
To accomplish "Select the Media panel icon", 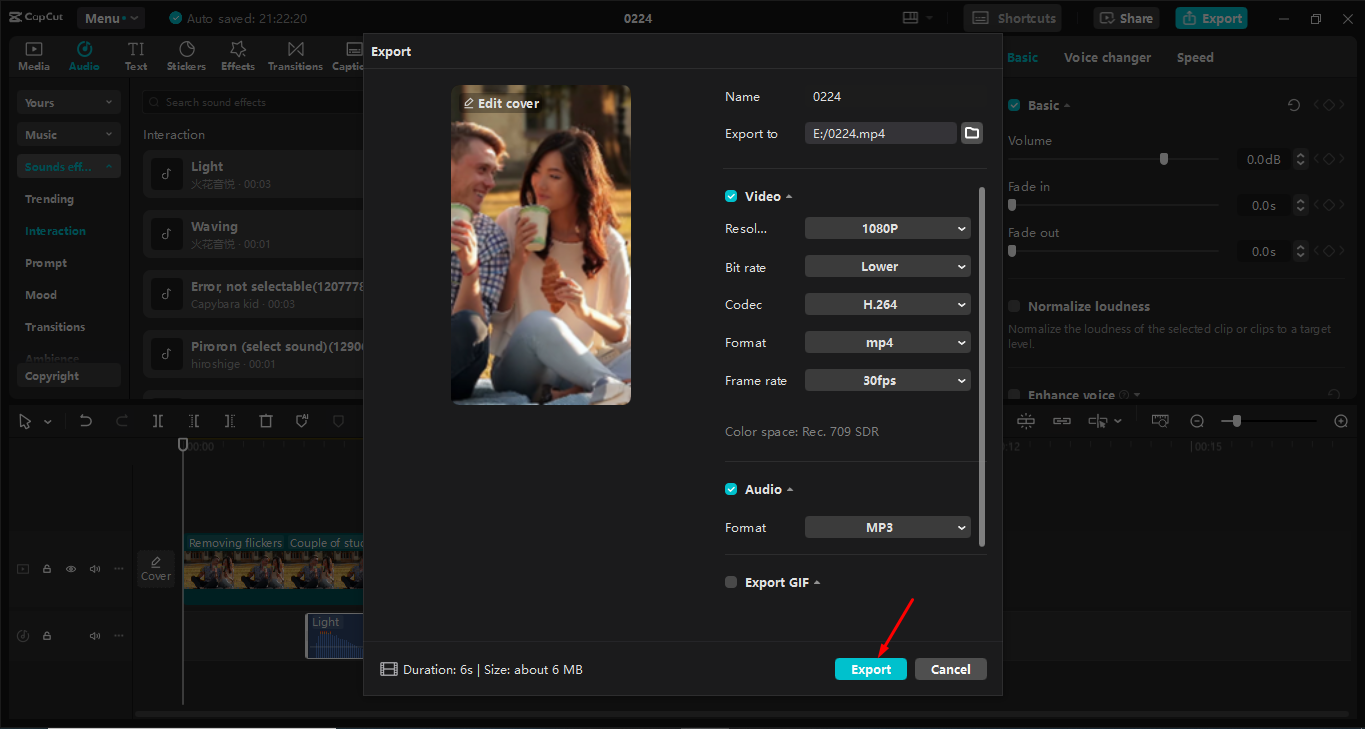I will (x=34, y=56).
